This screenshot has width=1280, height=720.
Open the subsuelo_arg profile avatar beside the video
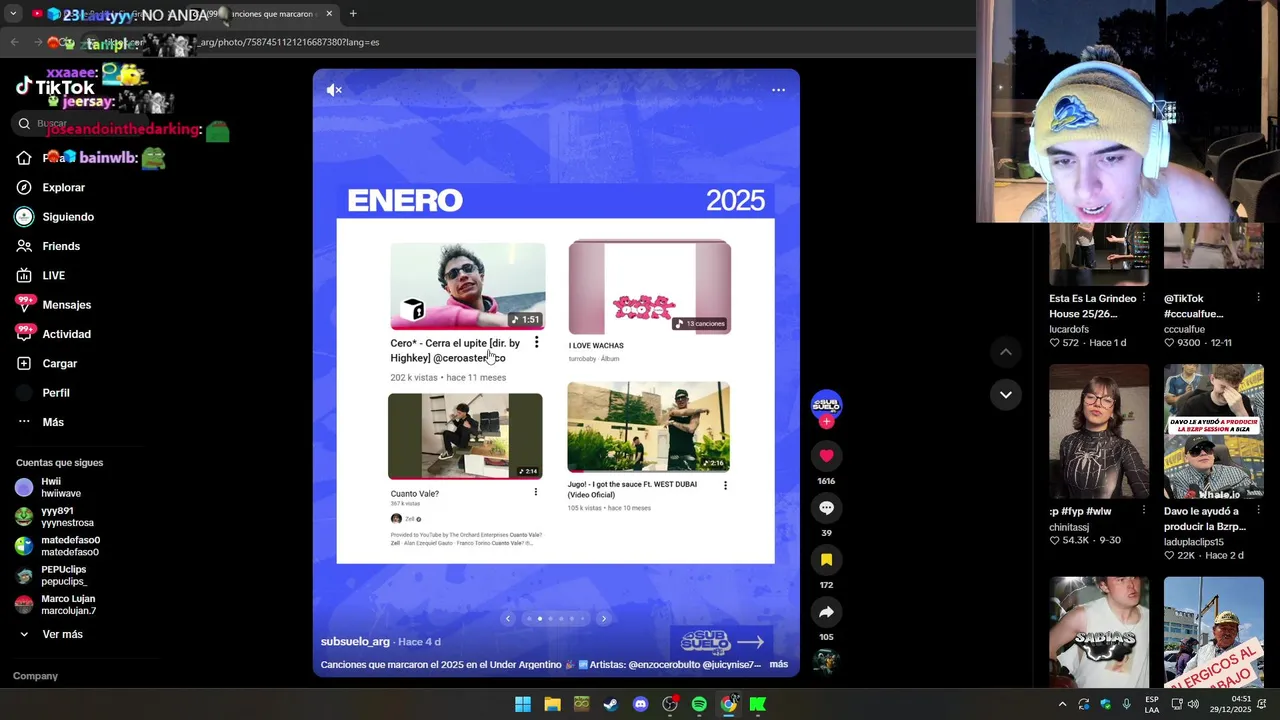click(x=826, y=405)
